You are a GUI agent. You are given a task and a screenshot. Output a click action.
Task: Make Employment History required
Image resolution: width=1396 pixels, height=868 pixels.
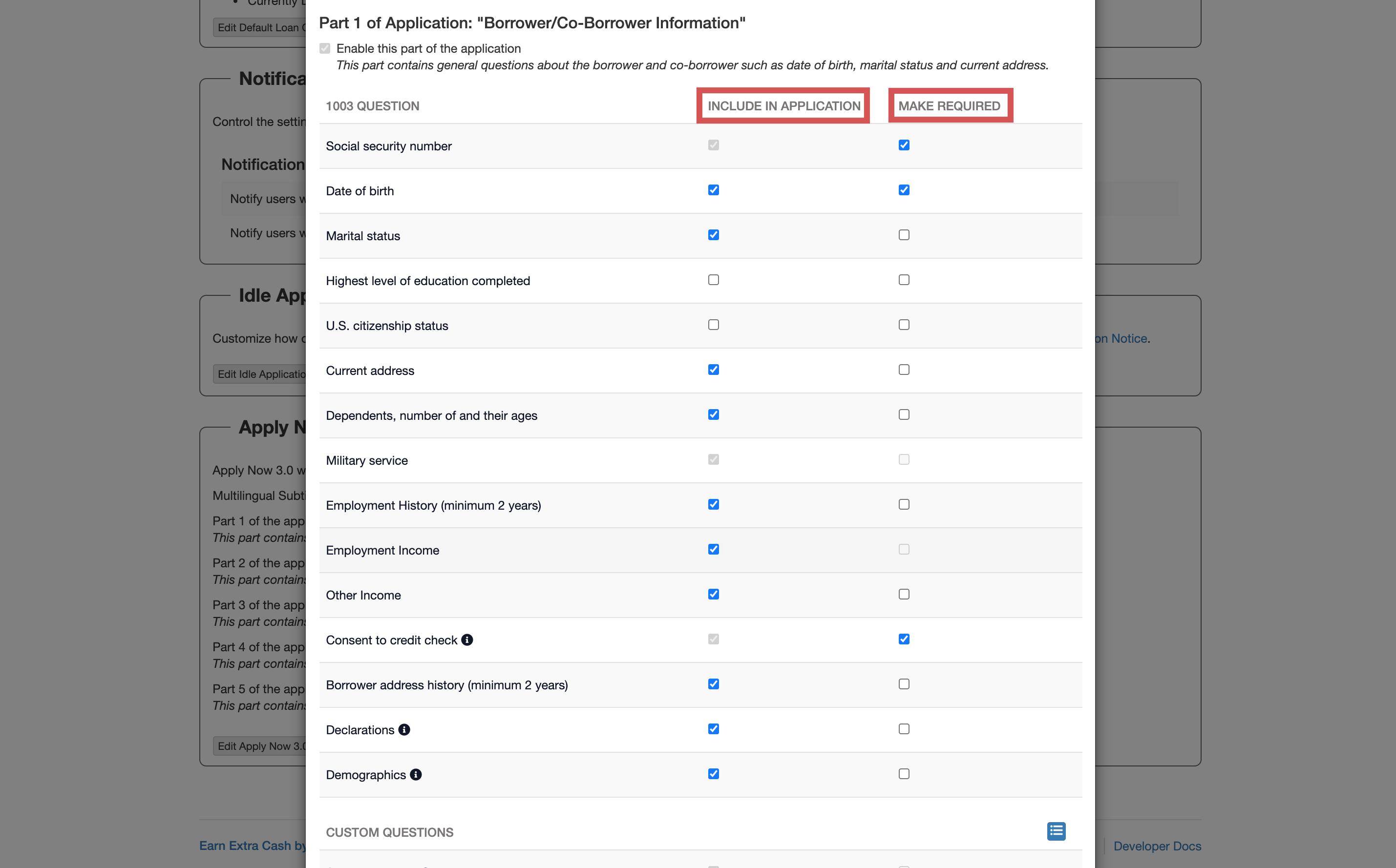(x=904, y=505)
